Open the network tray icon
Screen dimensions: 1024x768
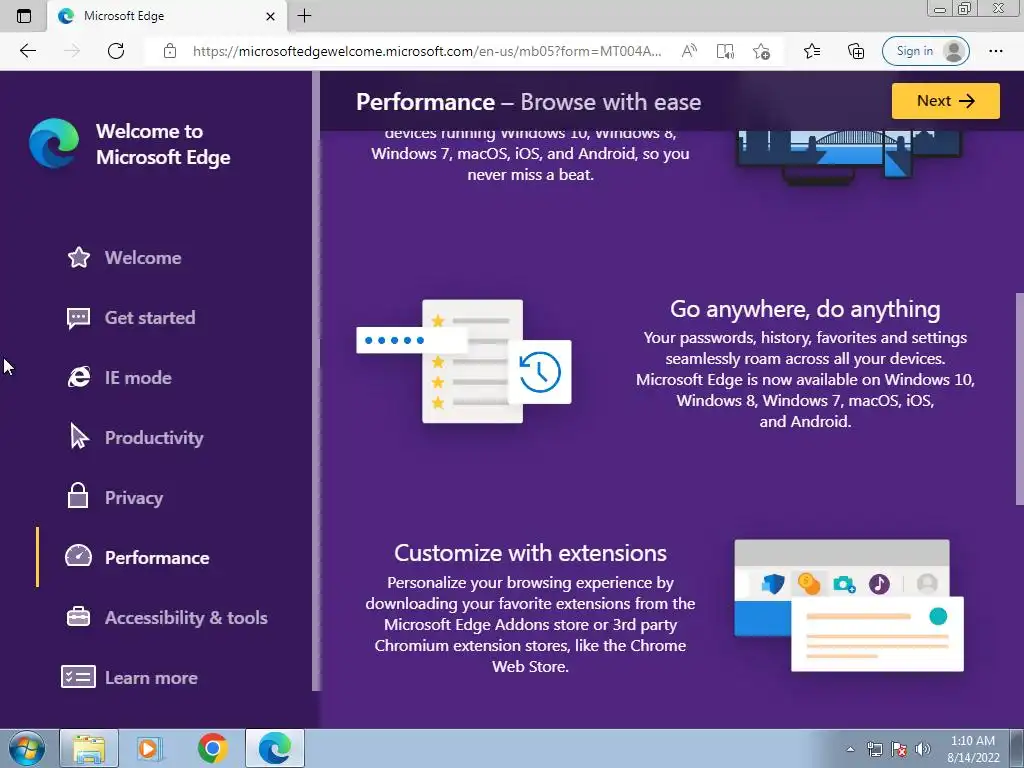click(x=874, y=749)
